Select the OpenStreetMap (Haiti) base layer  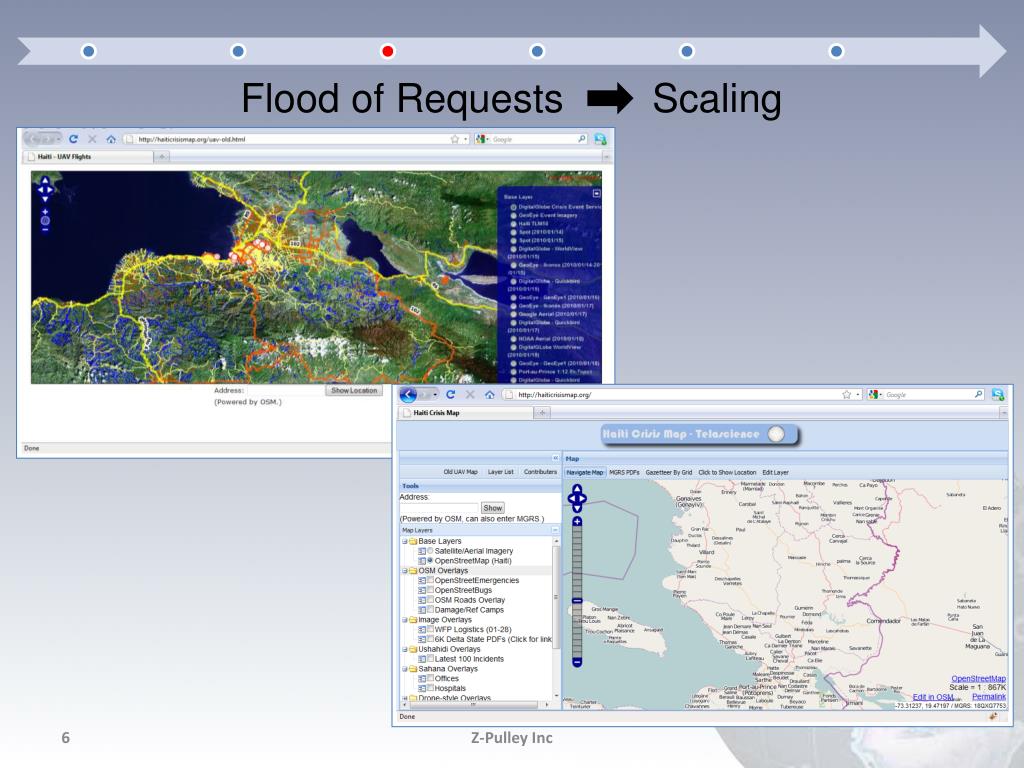[x=430, y=560]
